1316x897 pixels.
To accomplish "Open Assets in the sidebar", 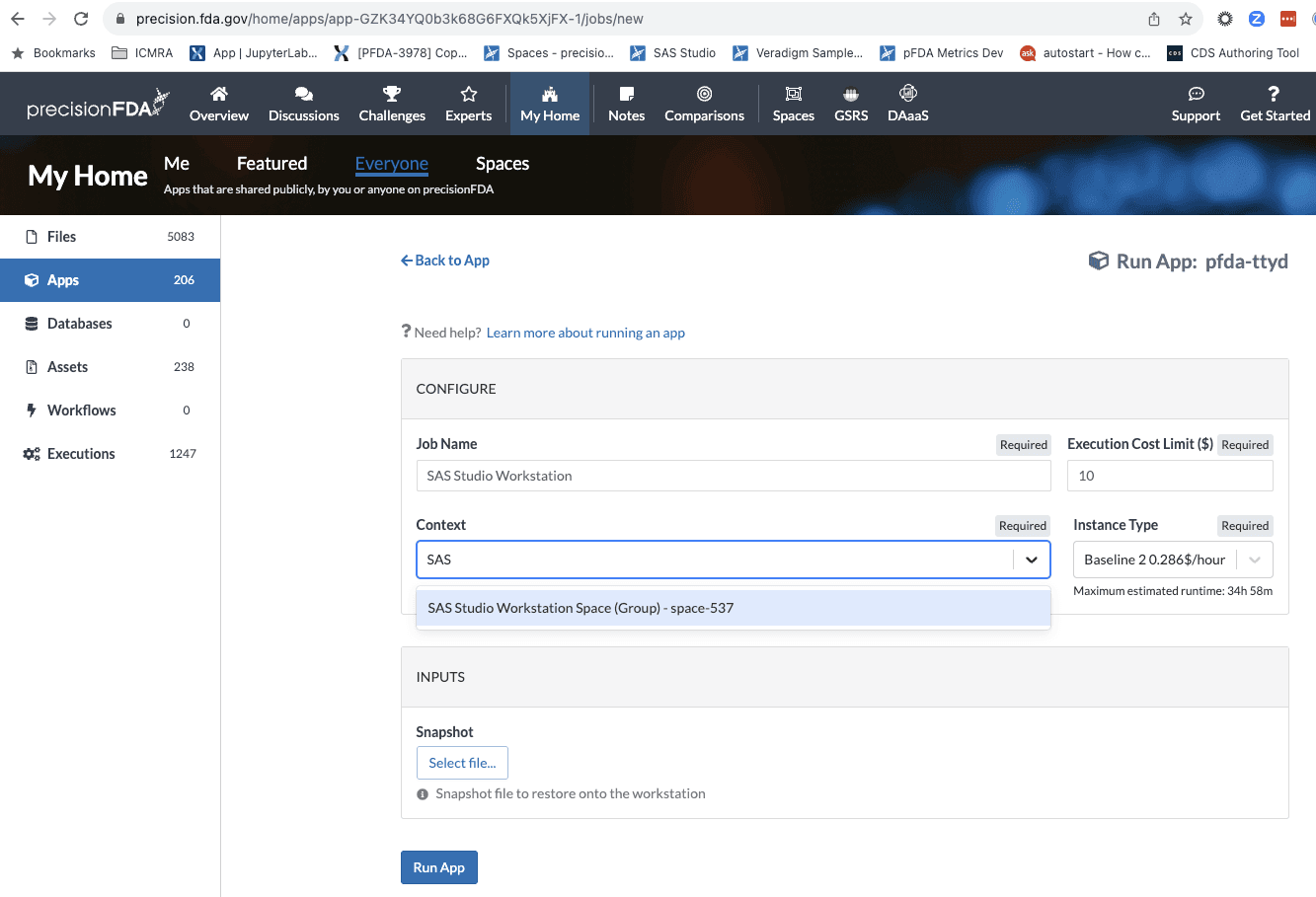I will pyautogui.click(x=110, y=367).
